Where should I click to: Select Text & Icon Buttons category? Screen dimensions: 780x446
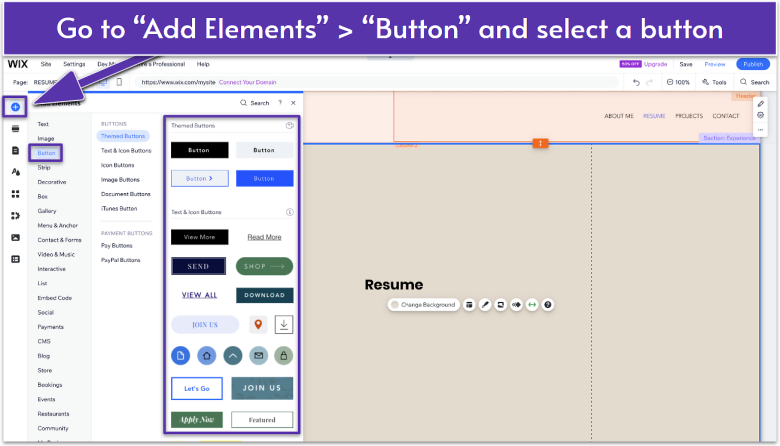tap(126, 150)
